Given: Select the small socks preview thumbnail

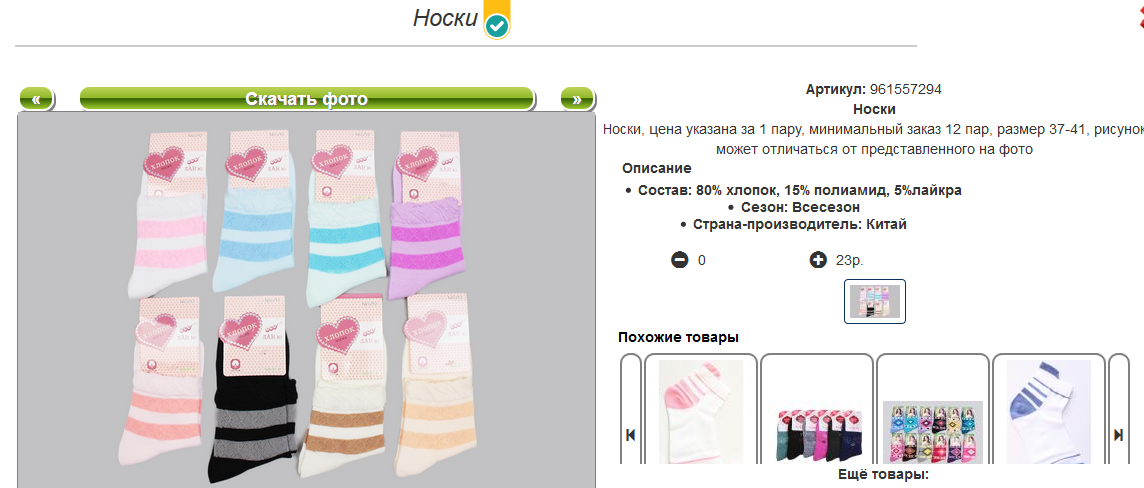Looking at the screenshot, I should click(875, 301).
